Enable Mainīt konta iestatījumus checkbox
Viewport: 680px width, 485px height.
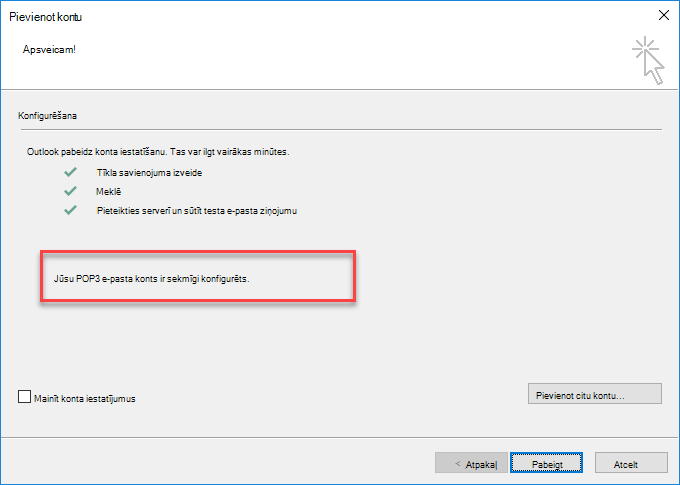point(24,397)
